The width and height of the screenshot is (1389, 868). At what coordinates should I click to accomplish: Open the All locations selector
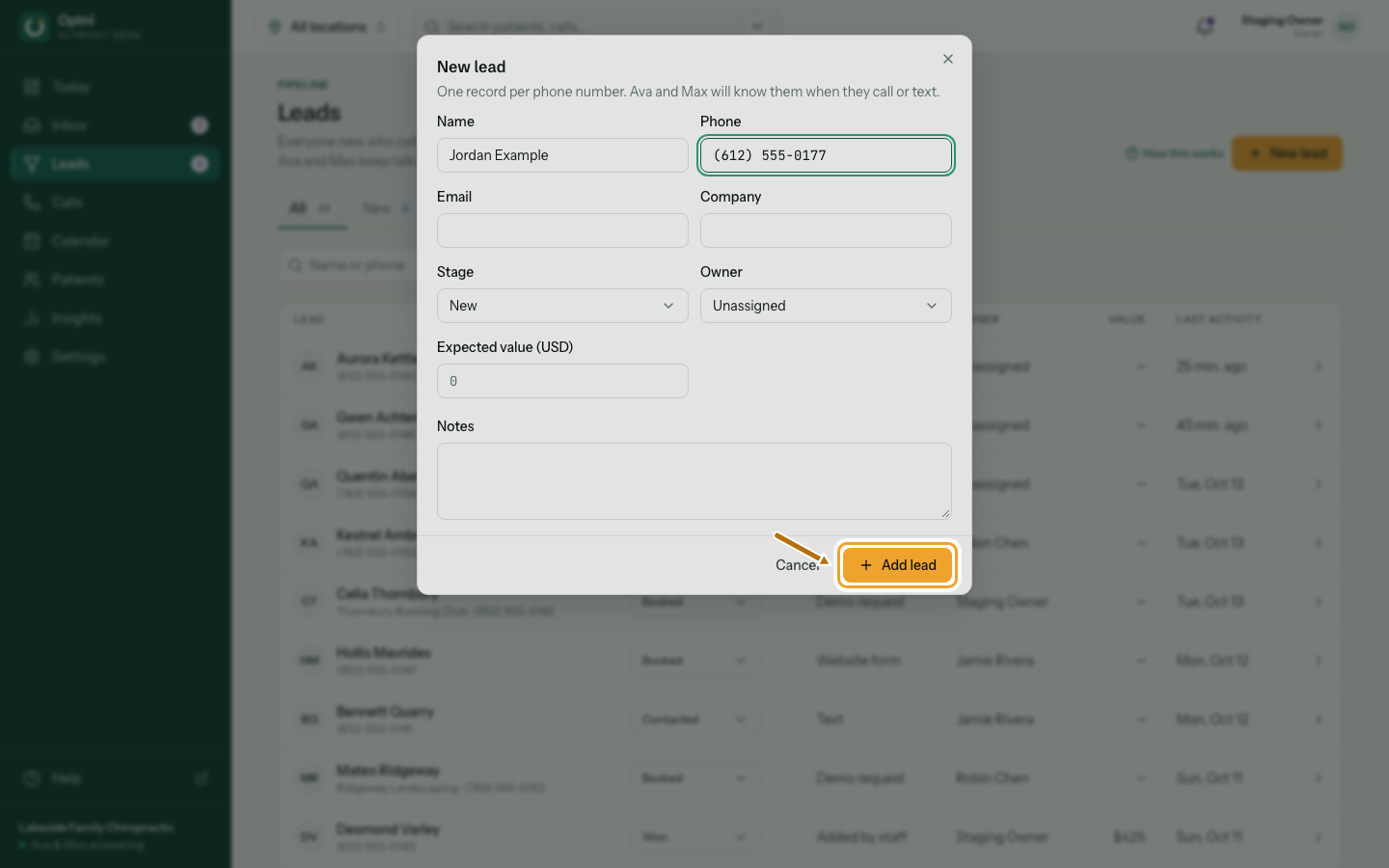[328, 27]
